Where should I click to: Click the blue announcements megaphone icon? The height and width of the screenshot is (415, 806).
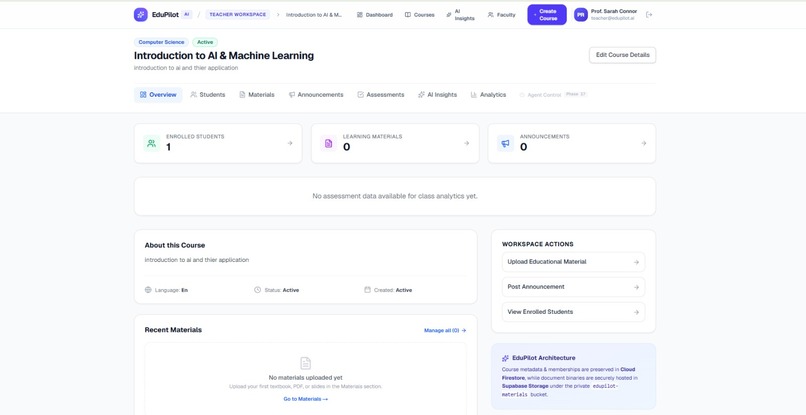(505, 143)
